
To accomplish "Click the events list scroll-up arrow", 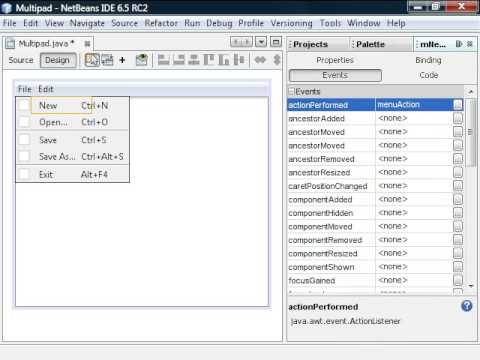I will 470,91.
